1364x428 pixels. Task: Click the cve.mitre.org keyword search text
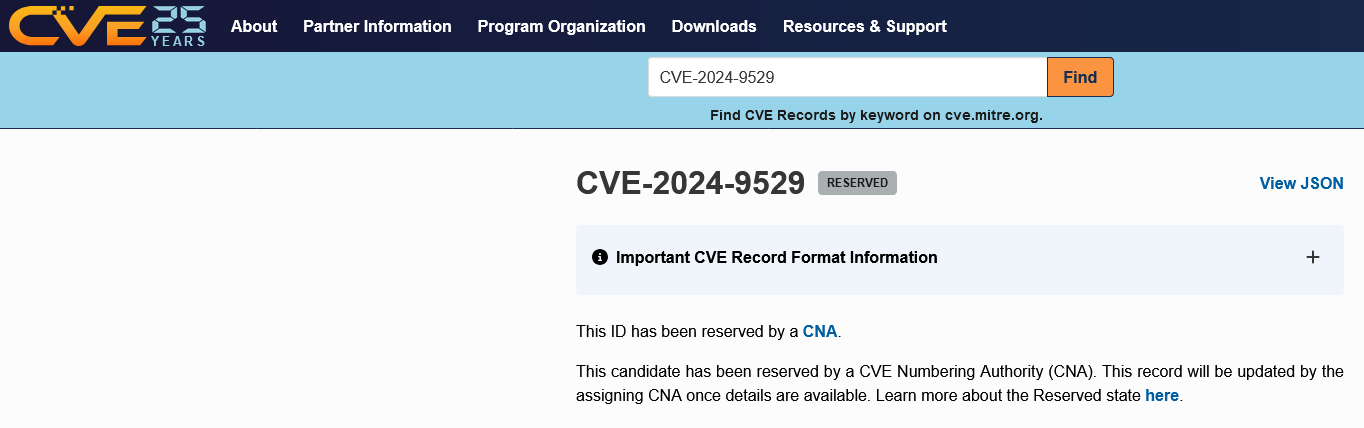(x=876, y=115)
